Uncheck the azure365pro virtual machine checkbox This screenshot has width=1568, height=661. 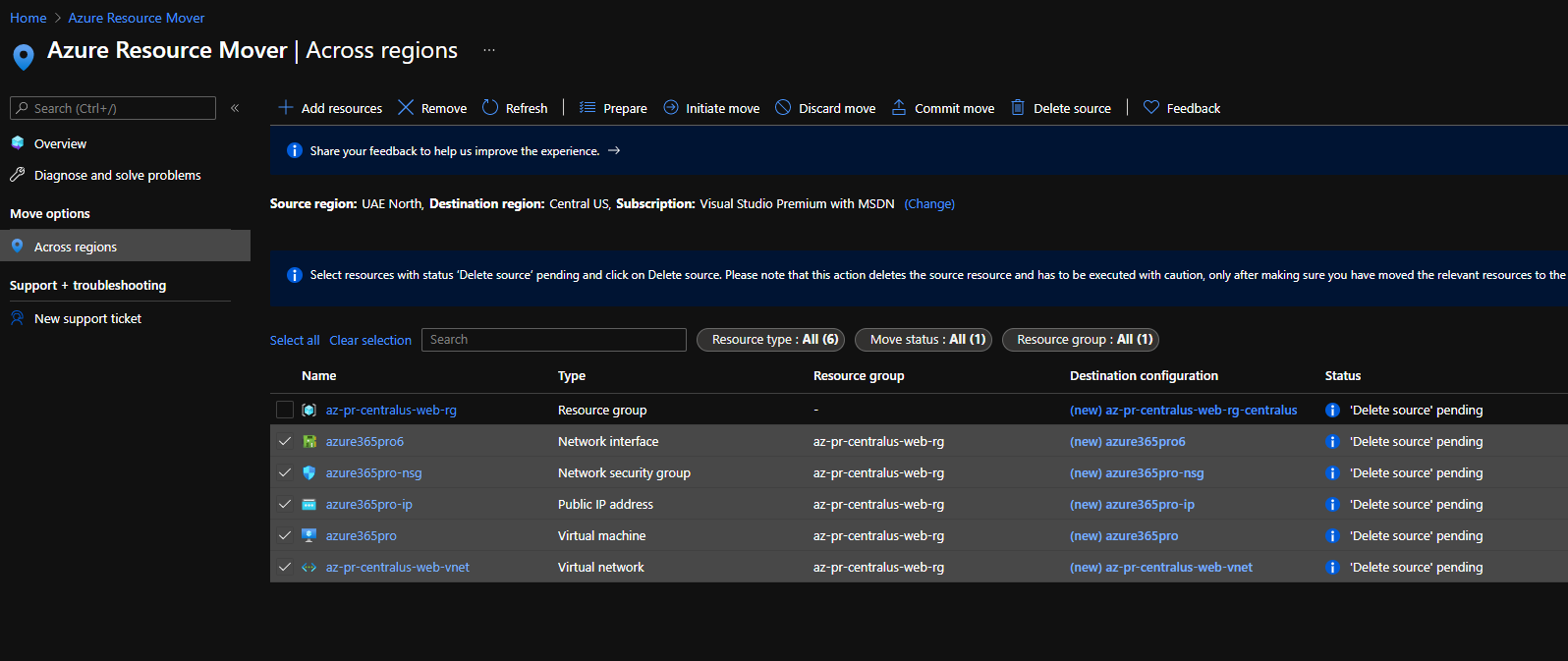(x=285, y=535)
